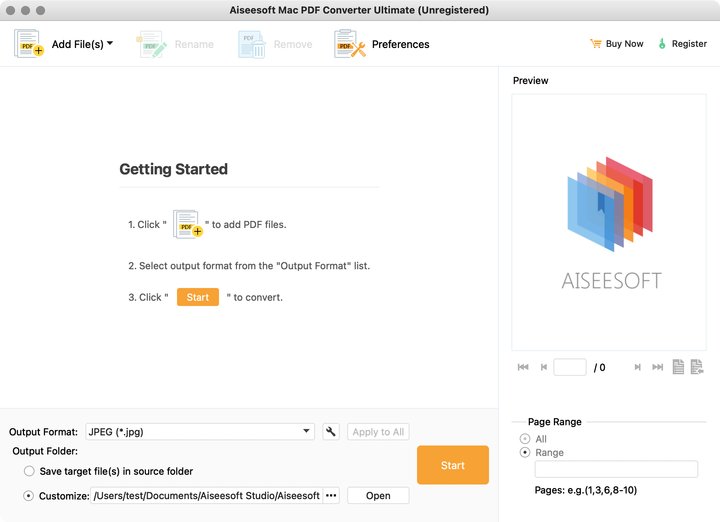720x522 pixels.
Task: Click the custom output path field
Action: pyautogui.click(x=207, y=495)
